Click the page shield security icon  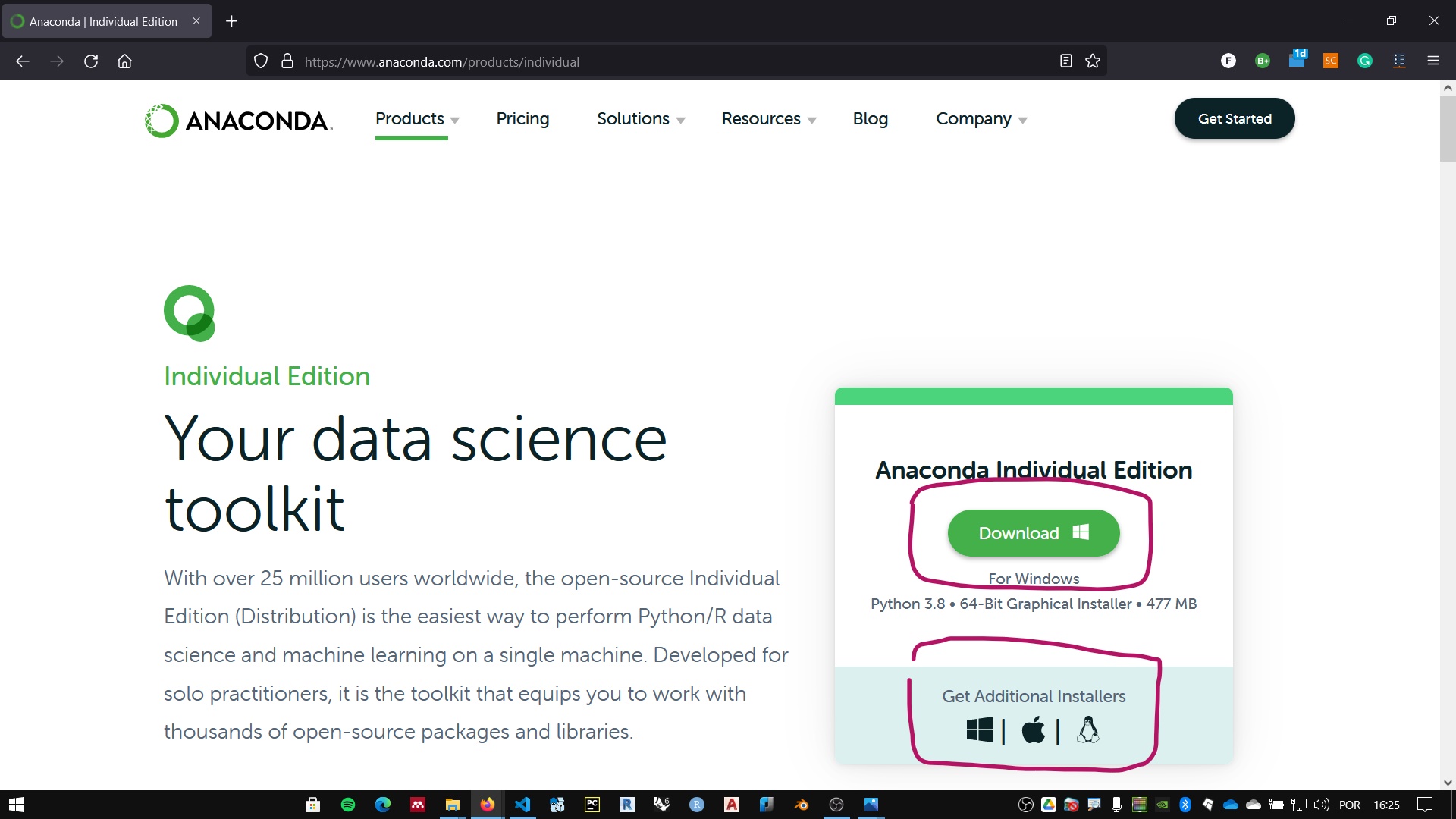[x=262, y=62]
